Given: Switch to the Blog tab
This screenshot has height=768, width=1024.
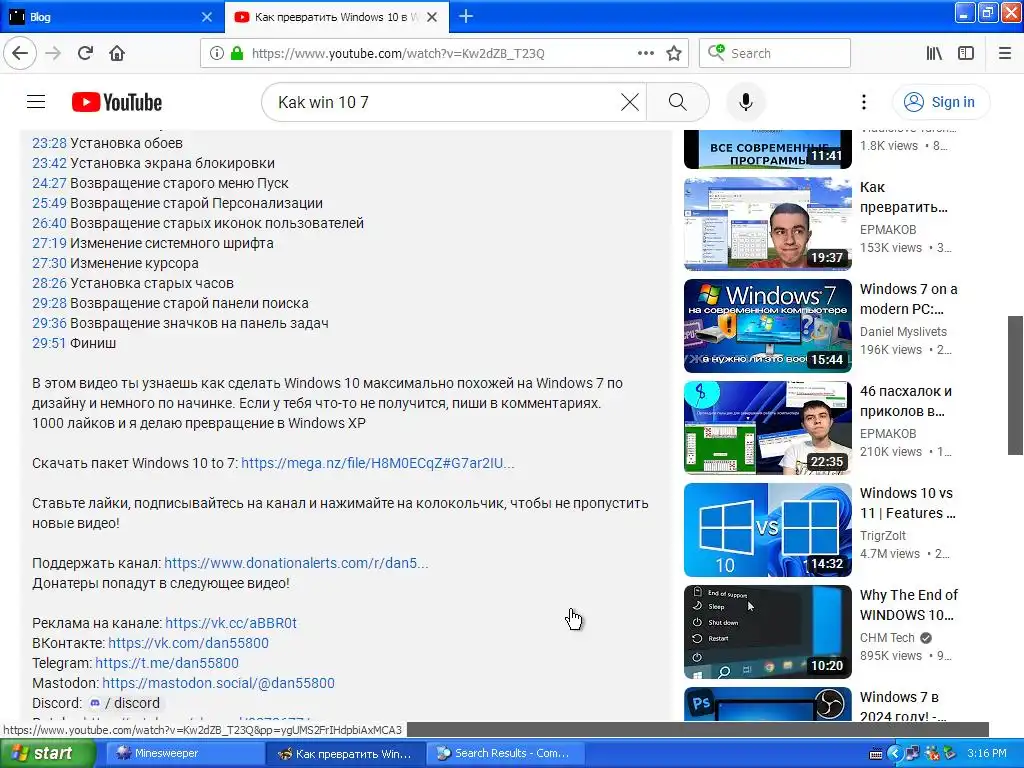Looking at the screenshot, I should (x=111, y=17).
